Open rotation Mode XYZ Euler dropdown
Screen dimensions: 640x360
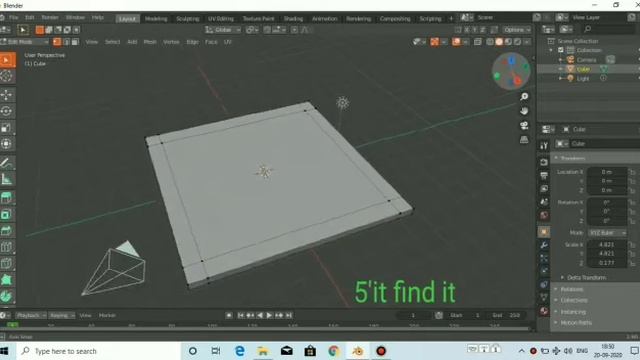pos(607,232)
